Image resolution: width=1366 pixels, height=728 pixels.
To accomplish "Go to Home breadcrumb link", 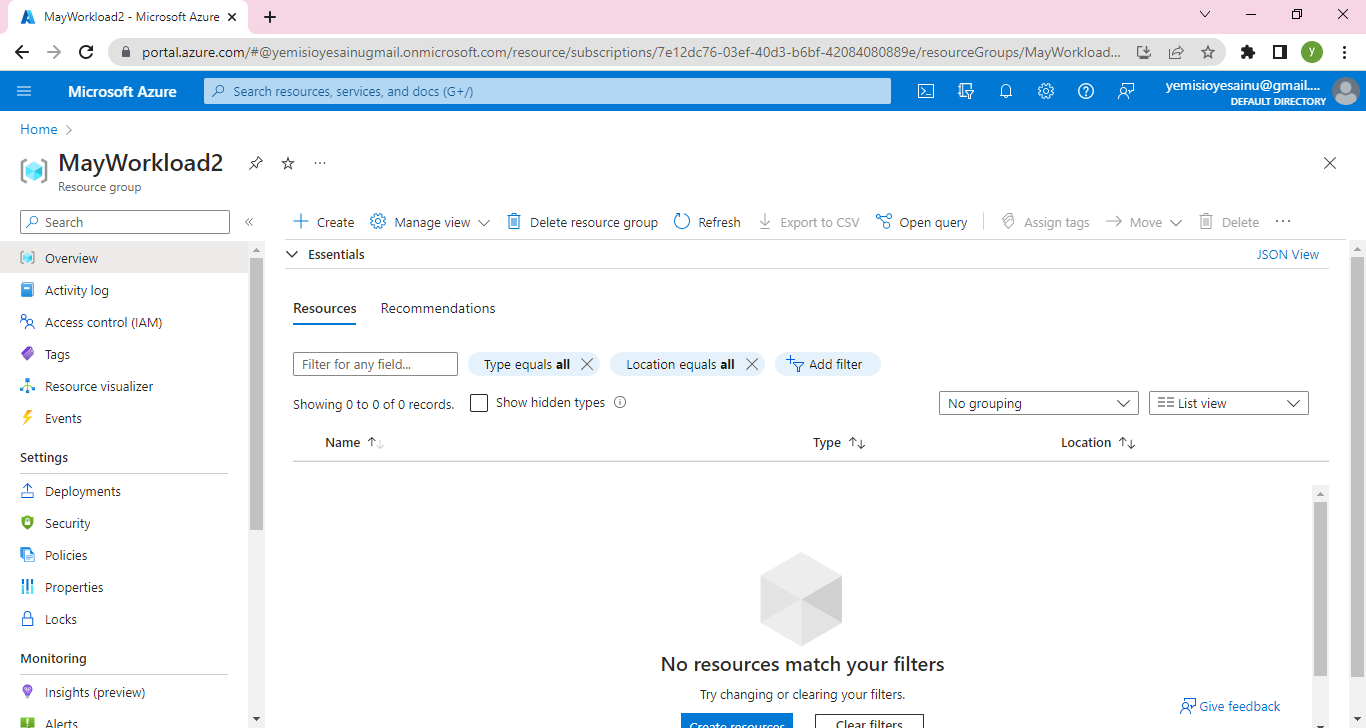I will (x=39, y=129).
